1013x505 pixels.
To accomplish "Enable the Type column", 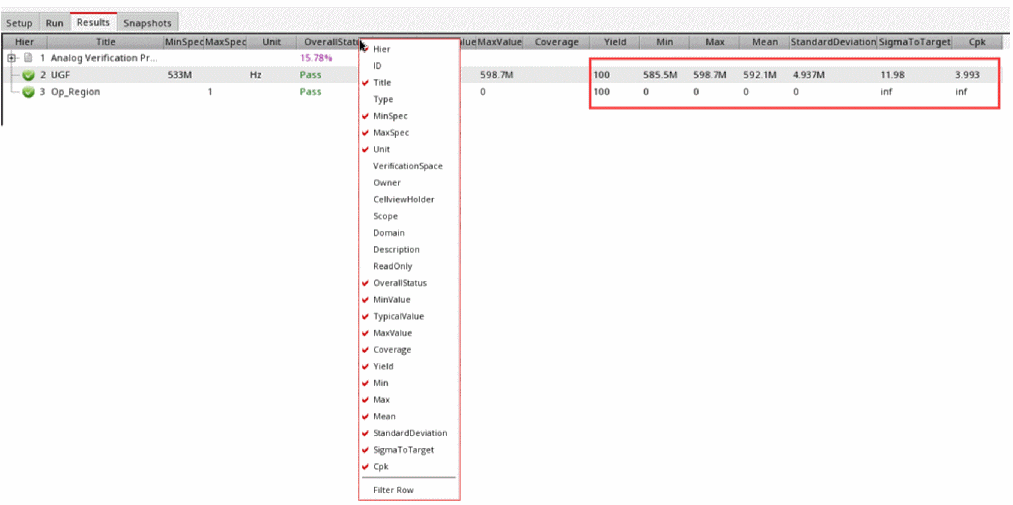I will point(409,99).
